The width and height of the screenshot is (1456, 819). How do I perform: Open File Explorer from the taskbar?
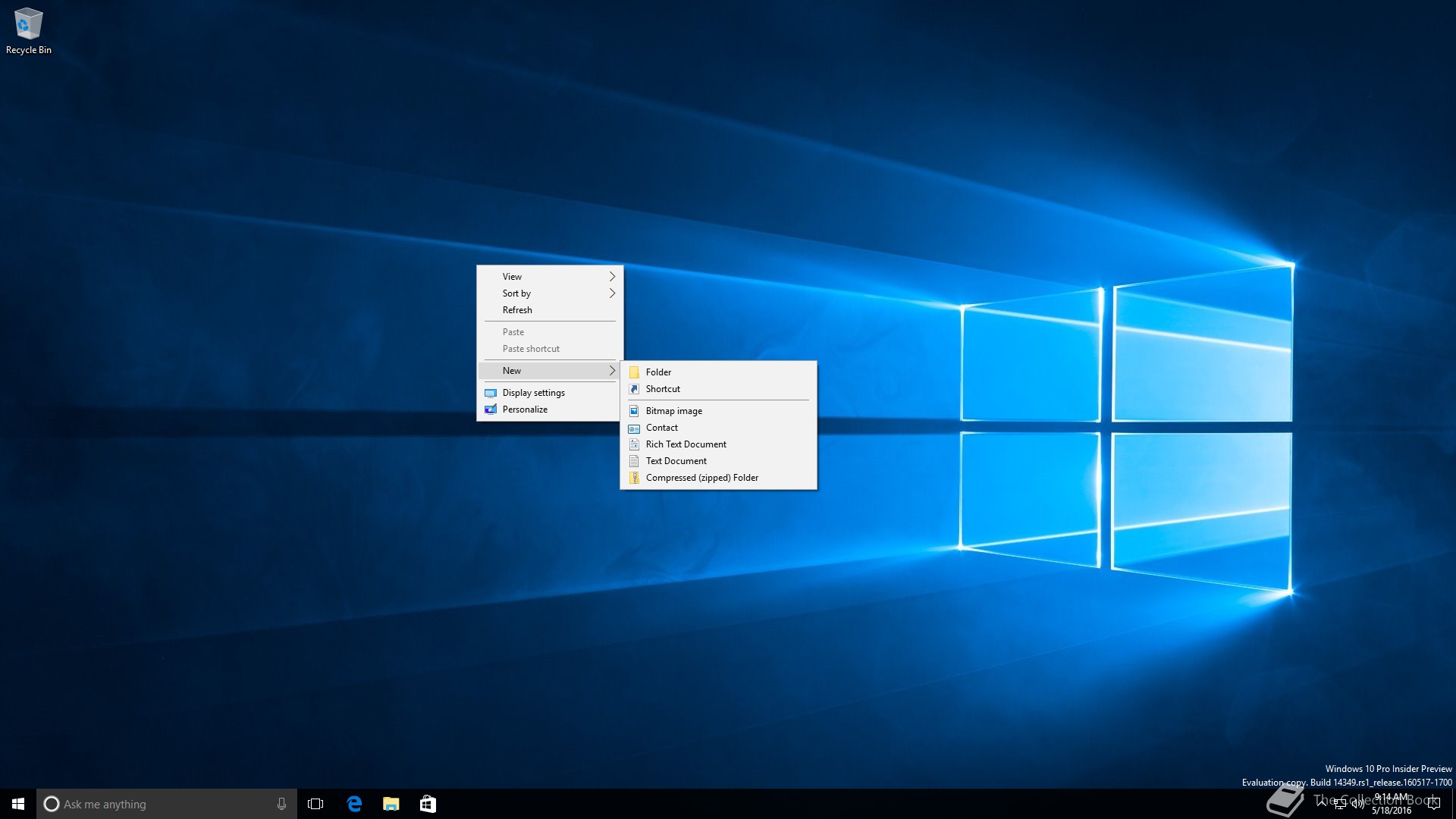click(x=391, y=804)
